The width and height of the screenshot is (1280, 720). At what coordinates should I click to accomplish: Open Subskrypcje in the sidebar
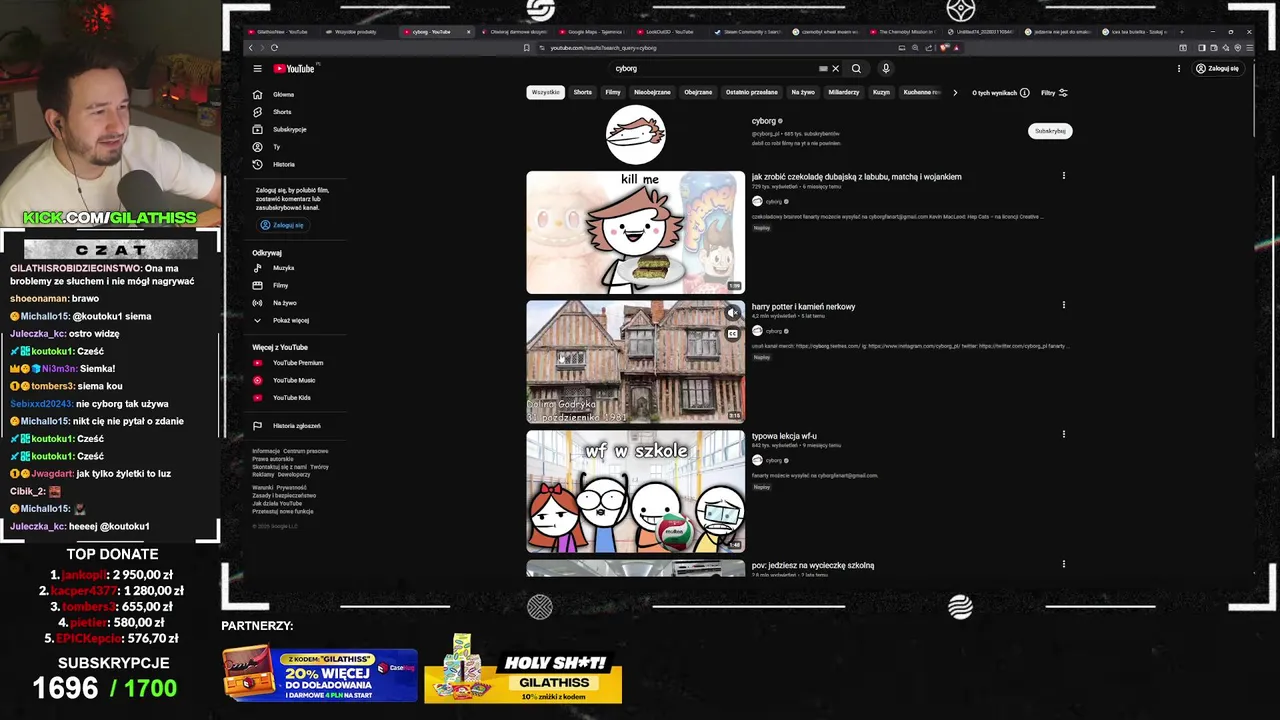(x=289, y=129)
